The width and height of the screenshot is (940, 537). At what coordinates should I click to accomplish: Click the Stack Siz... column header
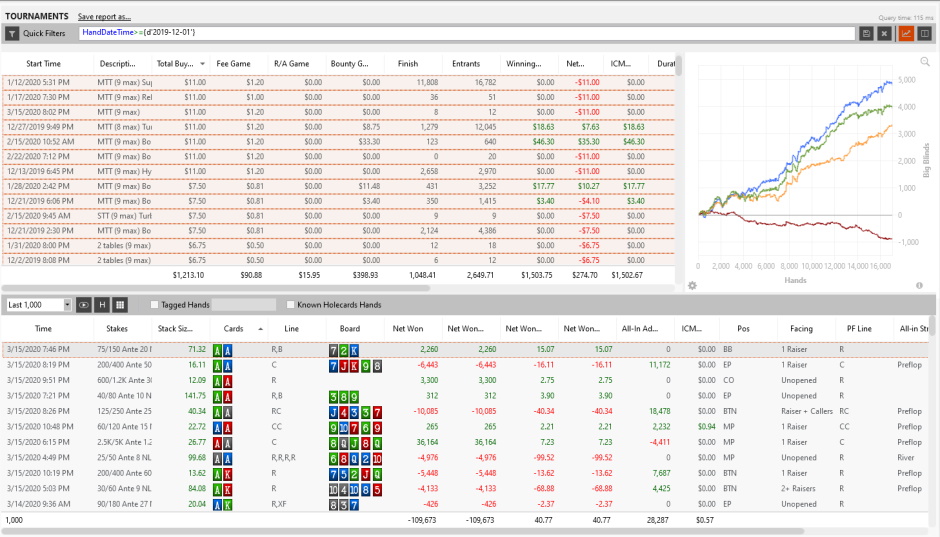[175, 329]
